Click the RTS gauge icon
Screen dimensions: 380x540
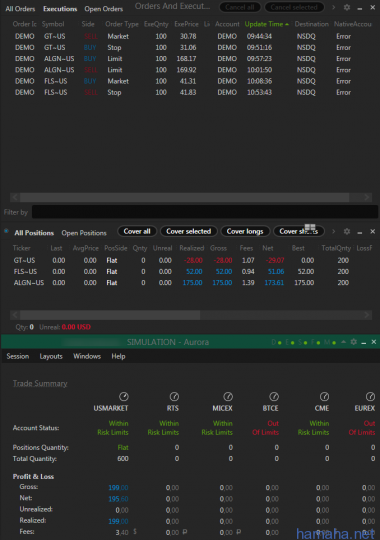pyautogui.click(x=174, y=397)
